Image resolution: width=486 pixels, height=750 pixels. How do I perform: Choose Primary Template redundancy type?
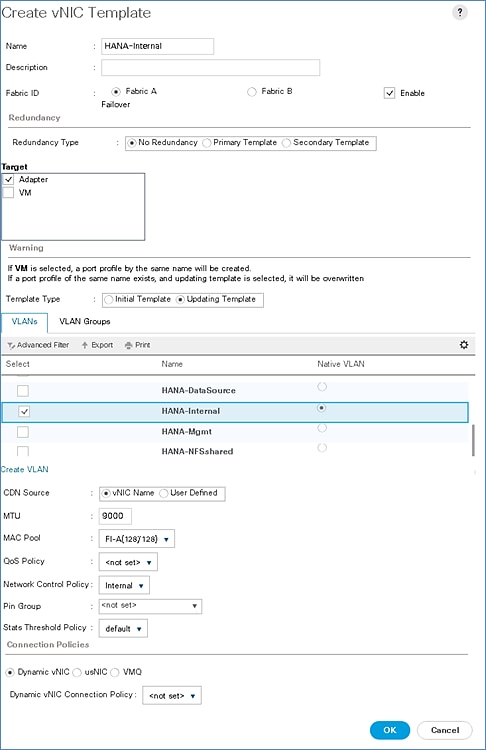pyautogui.click(x=207, y=143)
